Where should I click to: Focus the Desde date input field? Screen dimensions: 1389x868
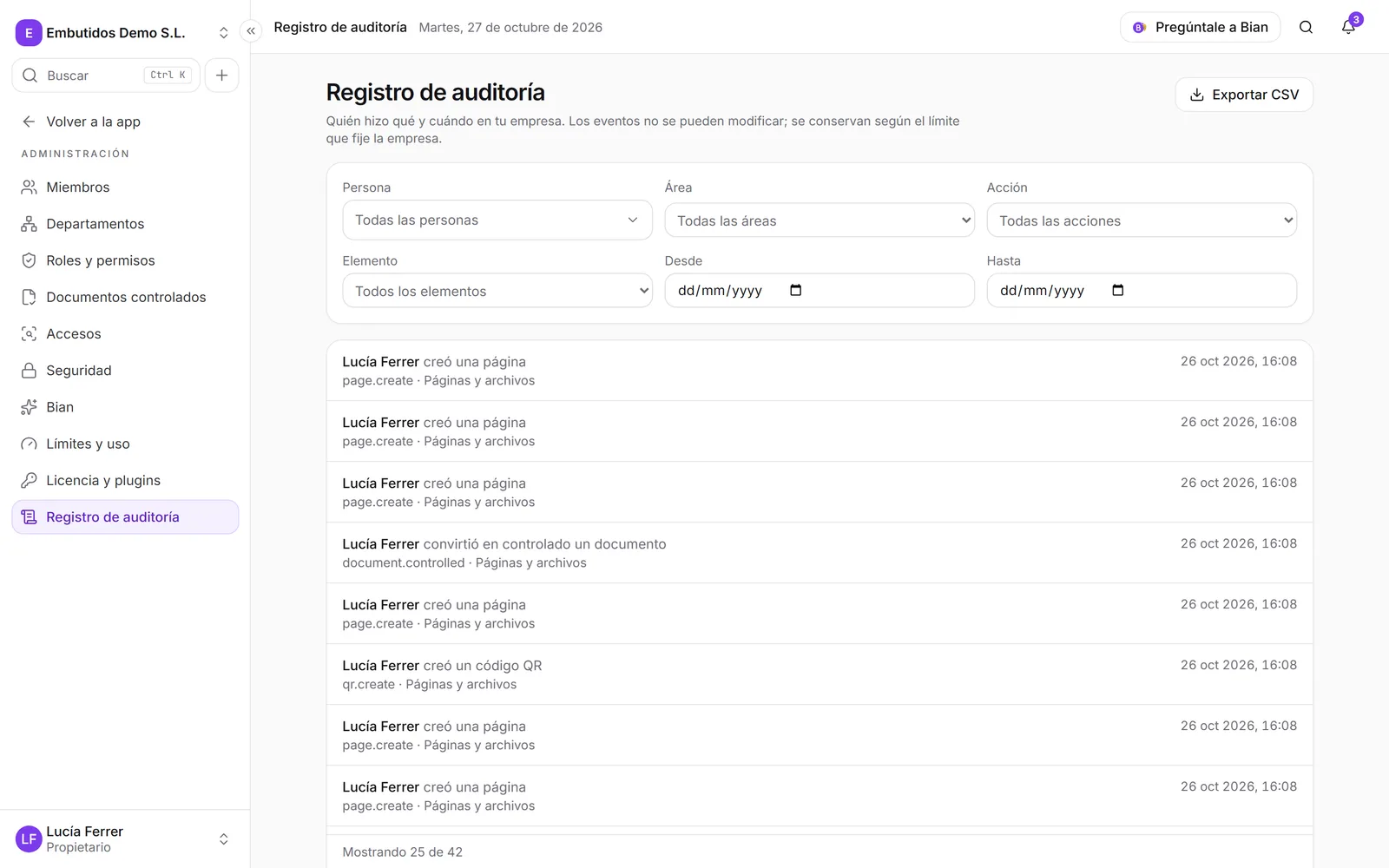pos(820,291)
